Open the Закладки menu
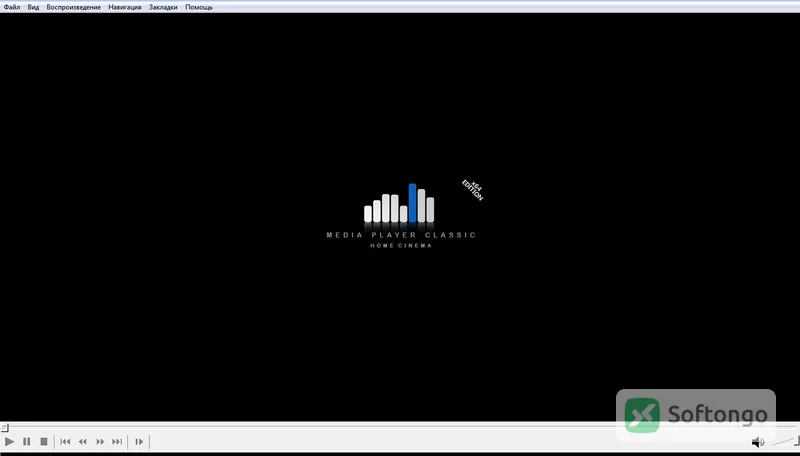The image size is (800, 456). tap(163, 7)
